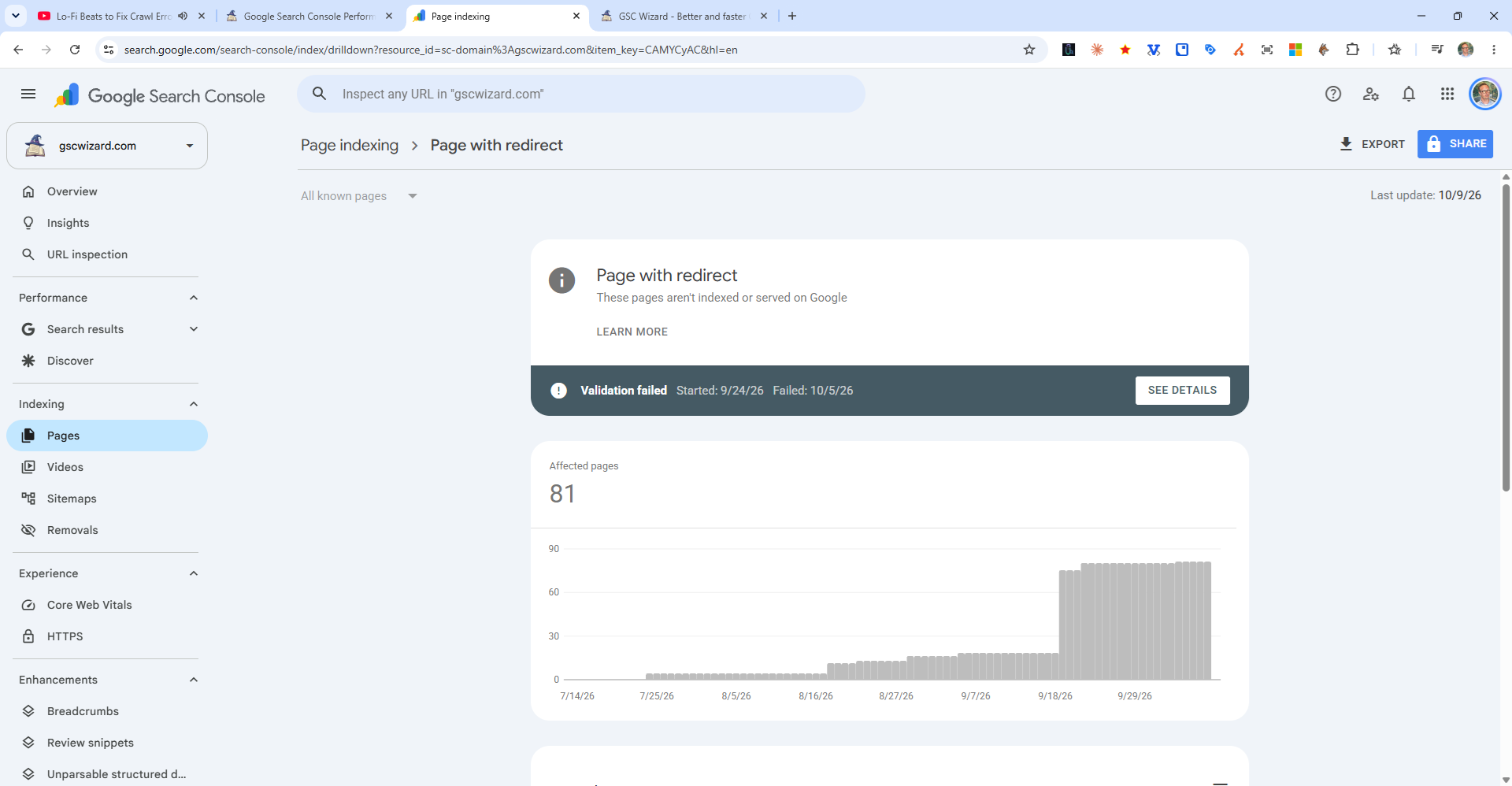Open Breadcrumbs enhancement report
Viewport: 1512px width, 786px height.
pyautogui.click(x=107, y=711)
